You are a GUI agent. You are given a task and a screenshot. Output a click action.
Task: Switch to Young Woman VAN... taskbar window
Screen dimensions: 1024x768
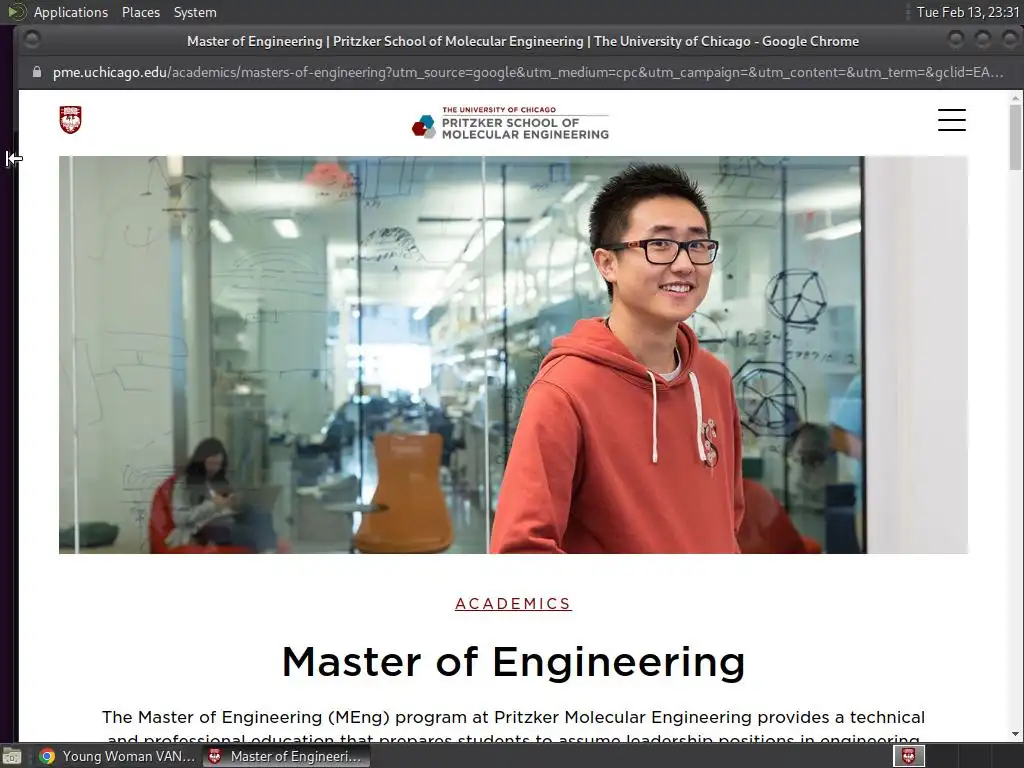[x=118, y=756]
